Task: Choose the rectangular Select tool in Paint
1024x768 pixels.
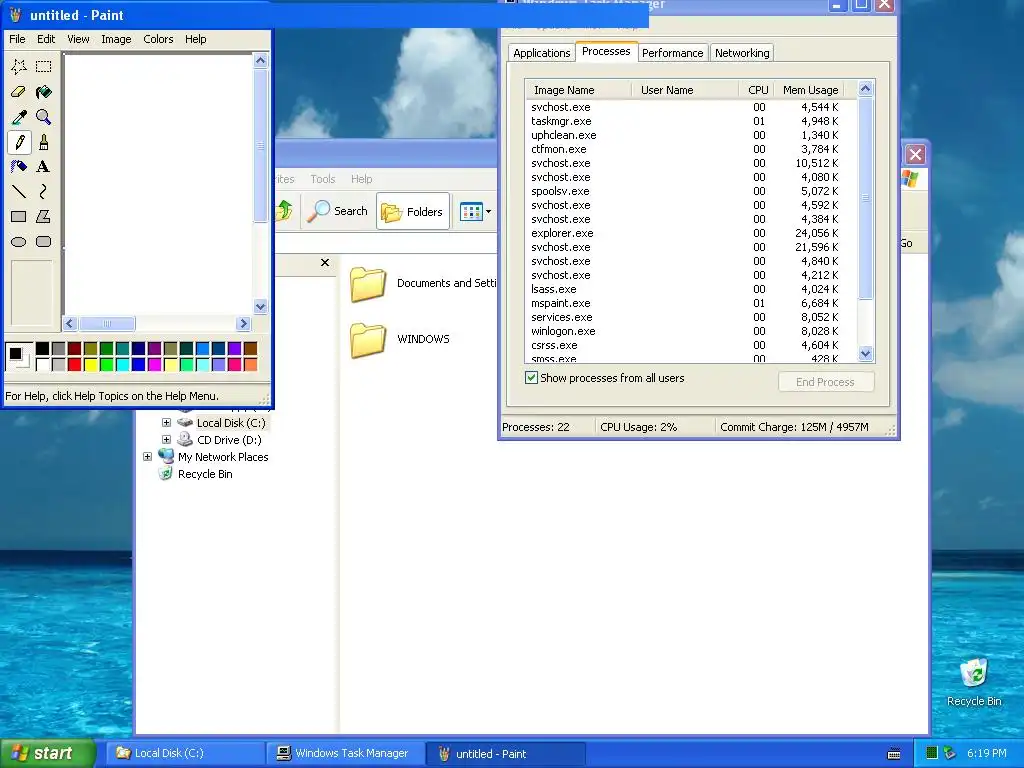Action: [44, 67]
